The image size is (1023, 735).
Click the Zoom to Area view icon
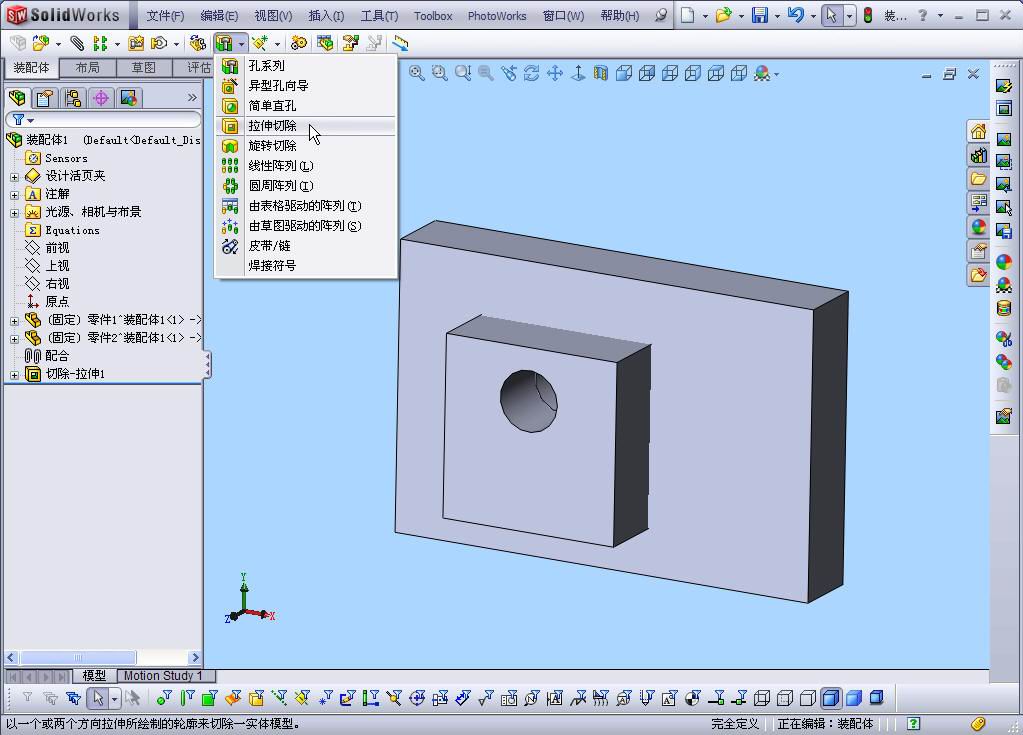click(x=440, y=73)
